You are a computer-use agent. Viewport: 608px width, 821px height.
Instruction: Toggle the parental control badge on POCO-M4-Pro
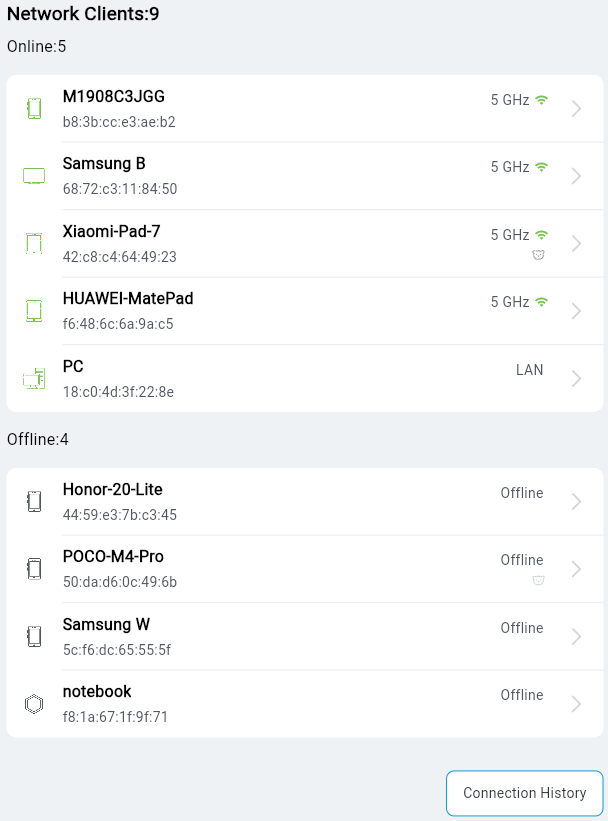[538, 580]
